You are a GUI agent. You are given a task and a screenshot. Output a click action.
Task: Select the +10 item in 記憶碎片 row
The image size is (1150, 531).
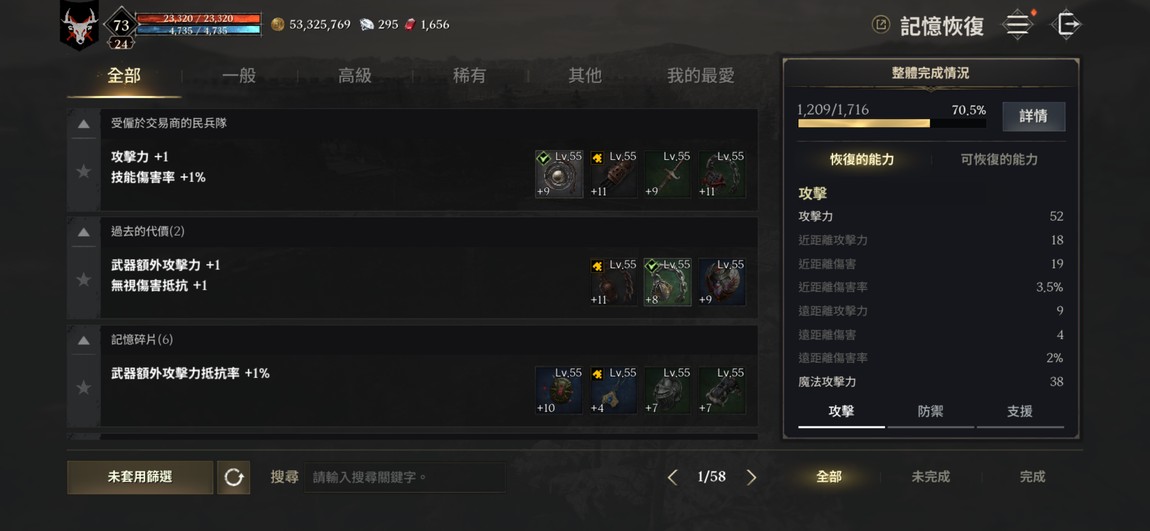click(x=559, y=390)
